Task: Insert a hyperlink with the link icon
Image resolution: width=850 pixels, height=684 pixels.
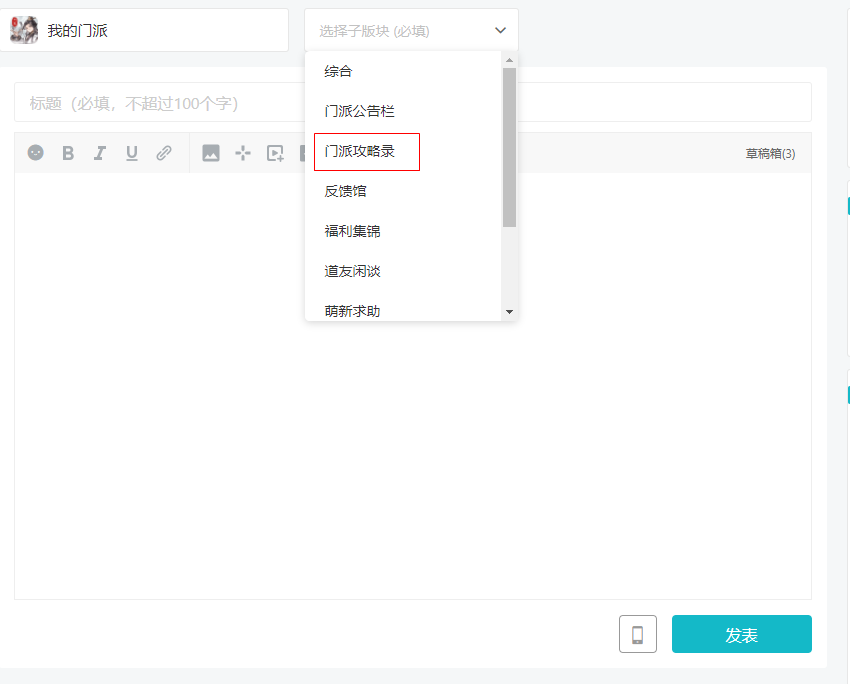Action: 164,153
